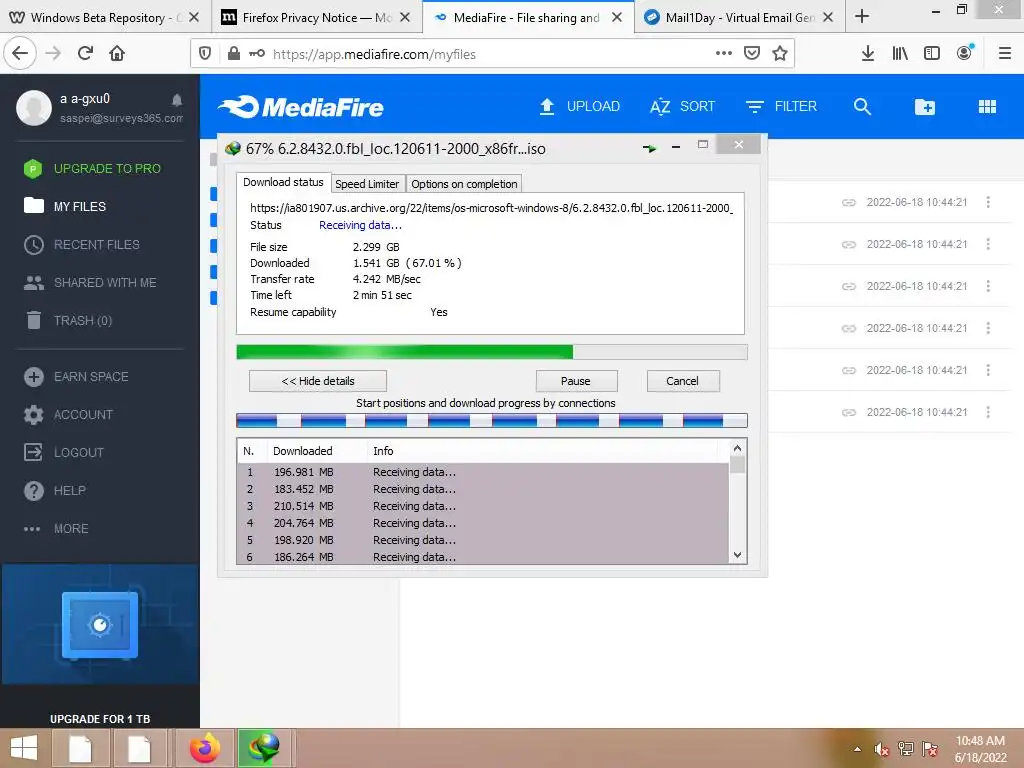Click Upgrade to Pro link

[107, 168]
